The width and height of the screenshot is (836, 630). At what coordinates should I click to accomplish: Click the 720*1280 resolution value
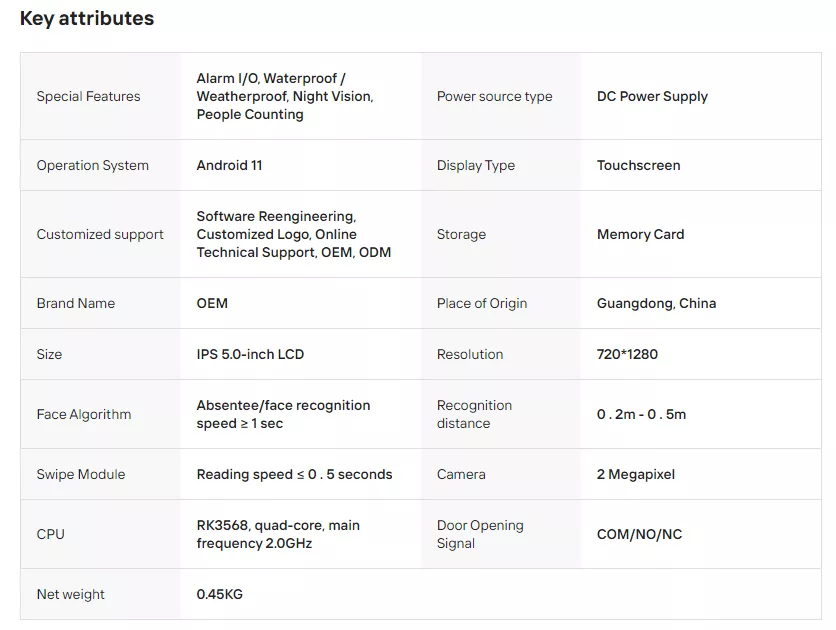627,354
